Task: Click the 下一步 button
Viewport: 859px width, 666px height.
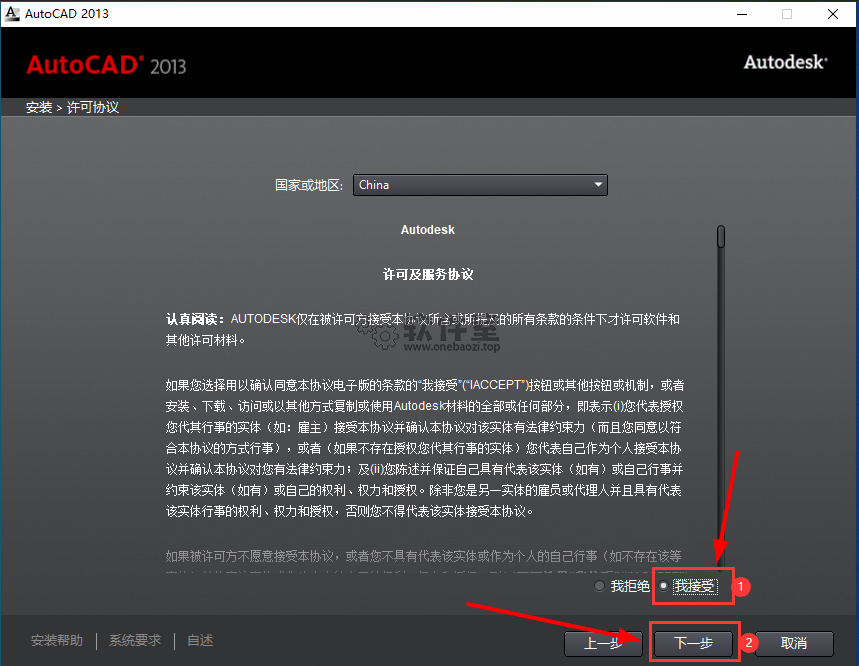Action: coord(694,643)
